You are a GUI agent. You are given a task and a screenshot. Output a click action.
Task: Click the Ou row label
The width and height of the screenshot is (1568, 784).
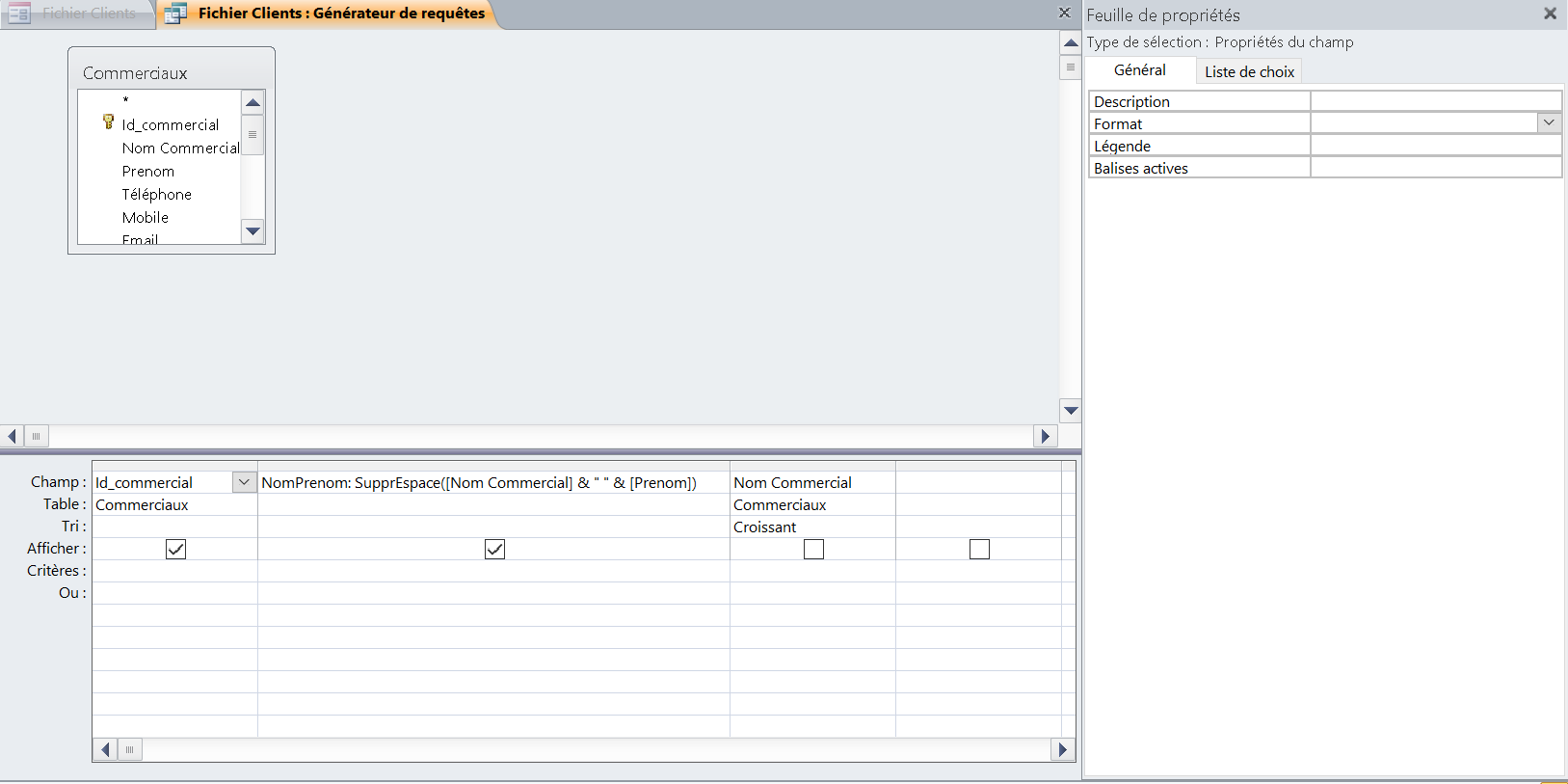[72, 592]
